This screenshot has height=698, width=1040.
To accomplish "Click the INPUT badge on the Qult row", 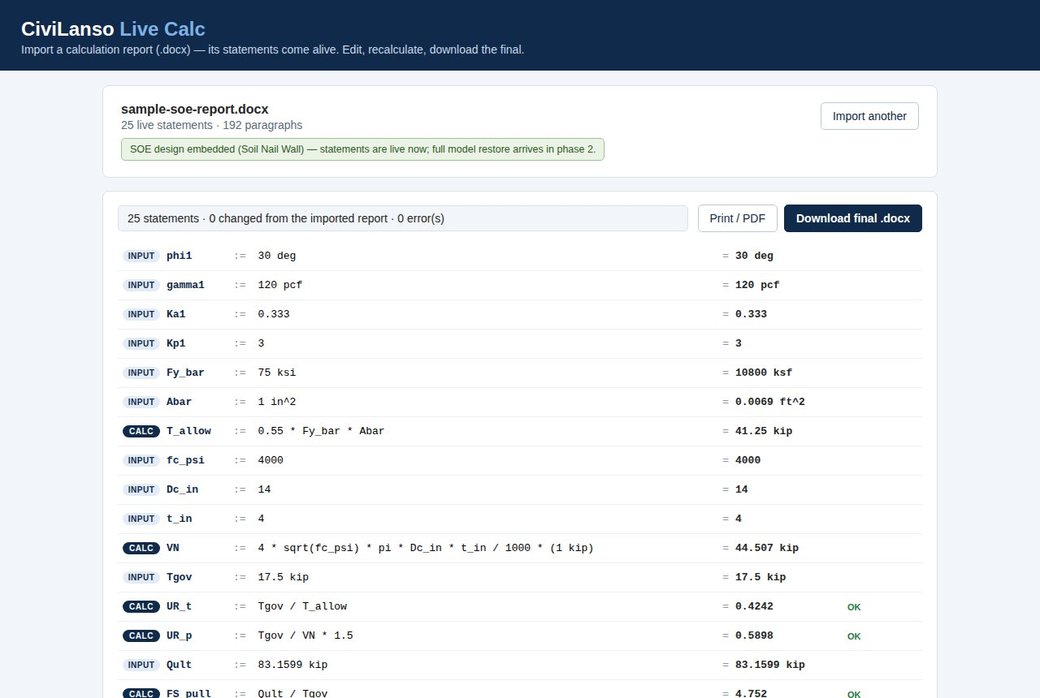I will pyautogui.click(x=141, y=664).
